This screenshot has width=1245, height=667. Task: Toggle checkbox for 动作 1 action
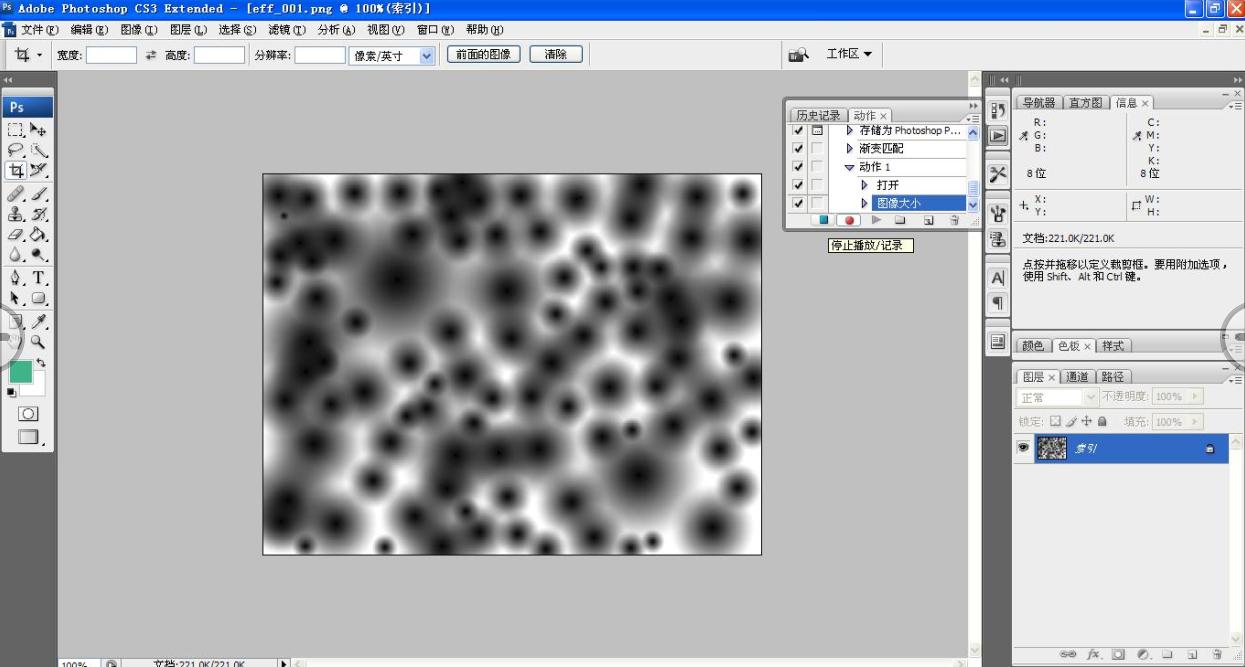click(x=798, y=167)
